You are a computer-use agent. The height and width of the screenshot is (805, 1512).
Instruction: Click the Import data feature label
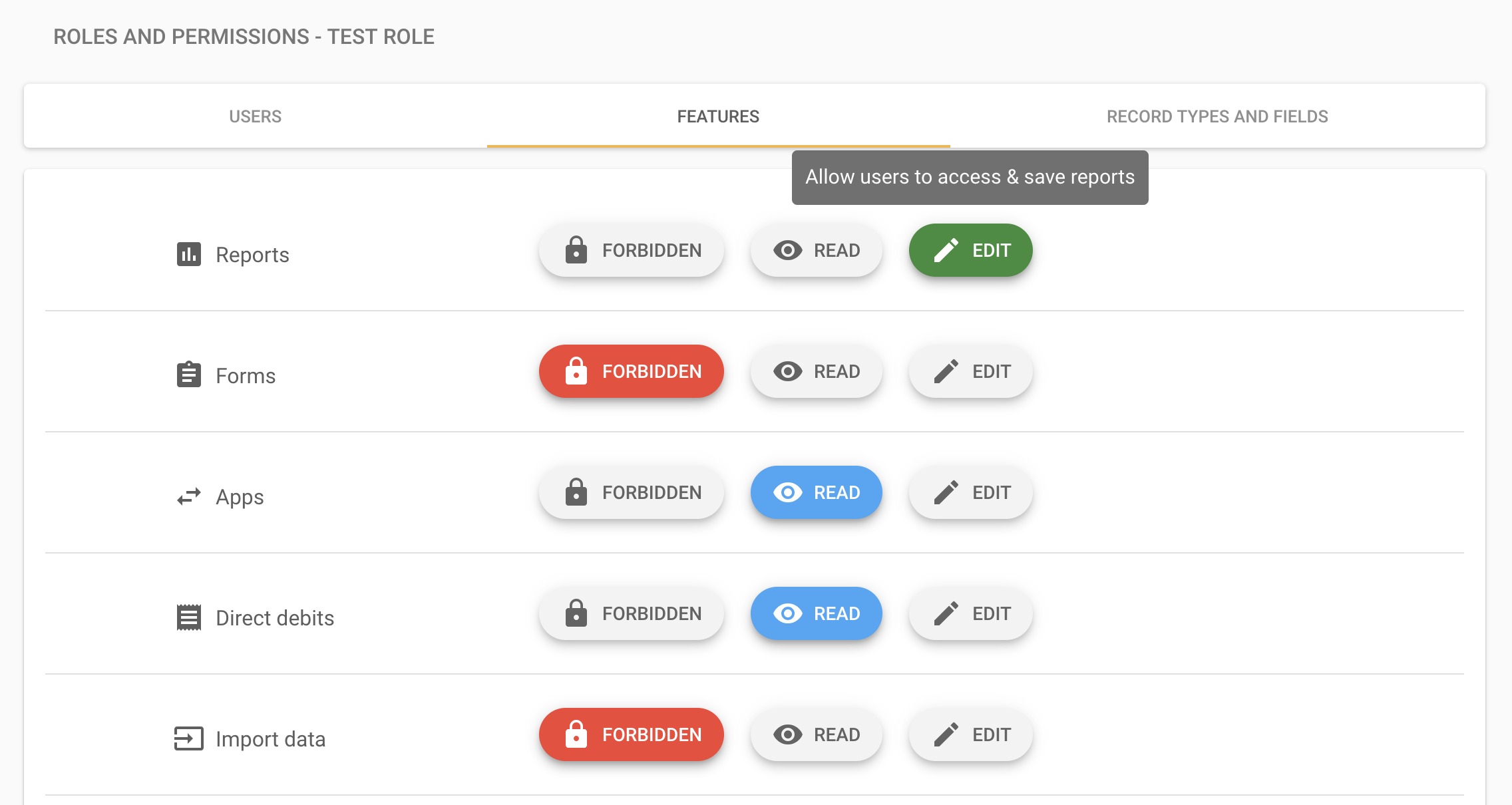270,739
